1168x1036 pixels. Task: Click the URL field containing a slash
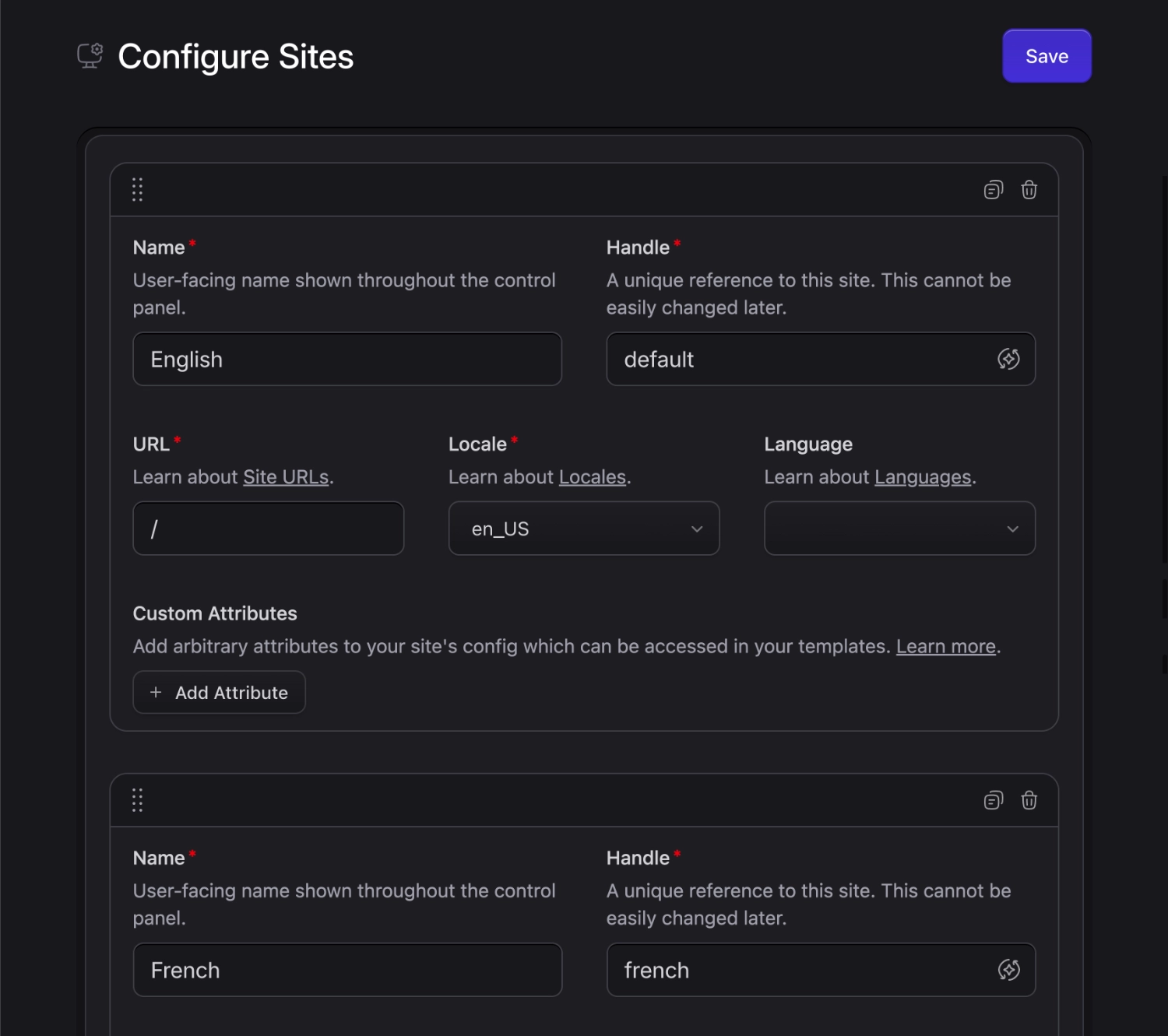click(x=268, y=529)
